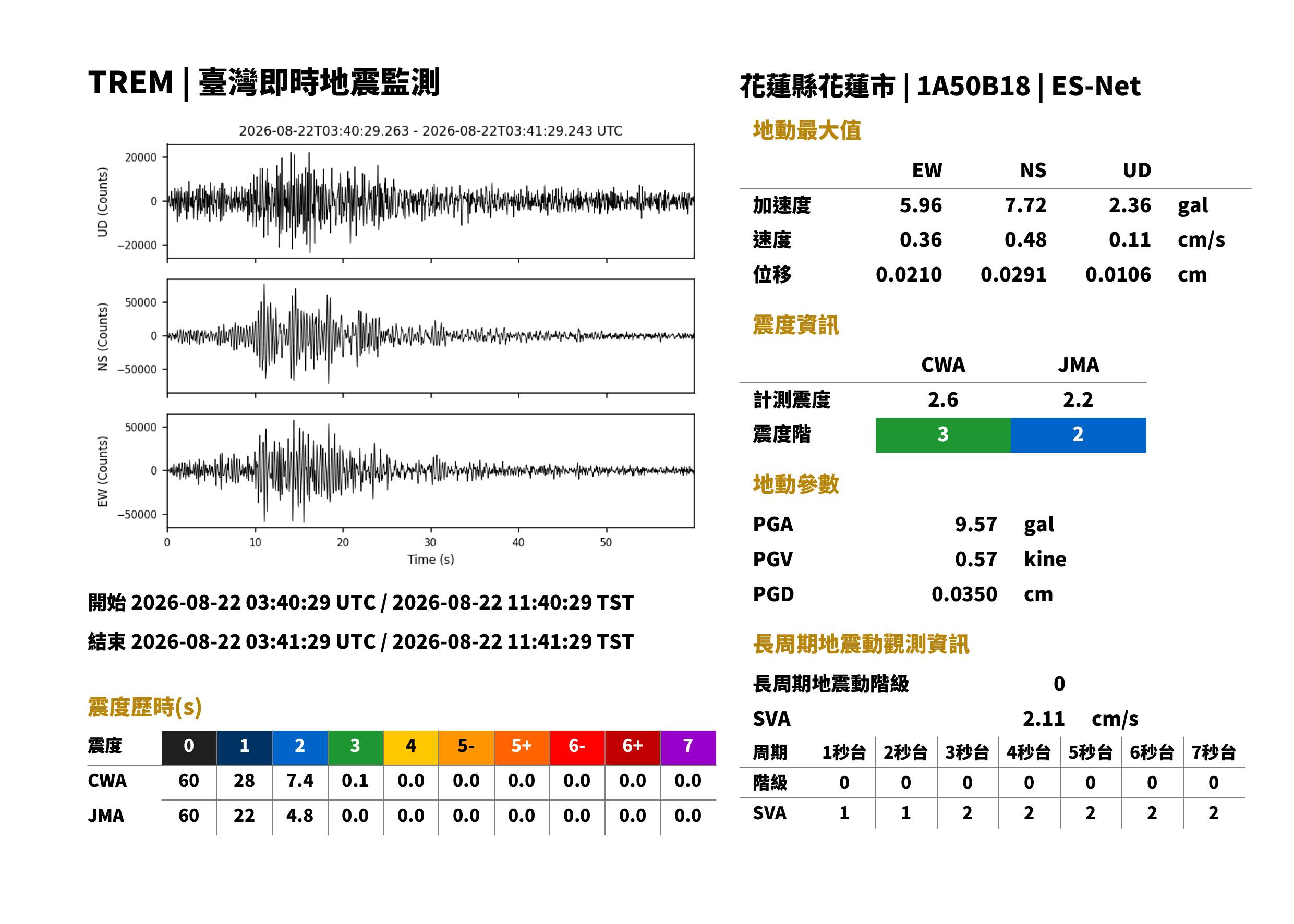Select the purple intensity 7 swatch

pos(688,748)
